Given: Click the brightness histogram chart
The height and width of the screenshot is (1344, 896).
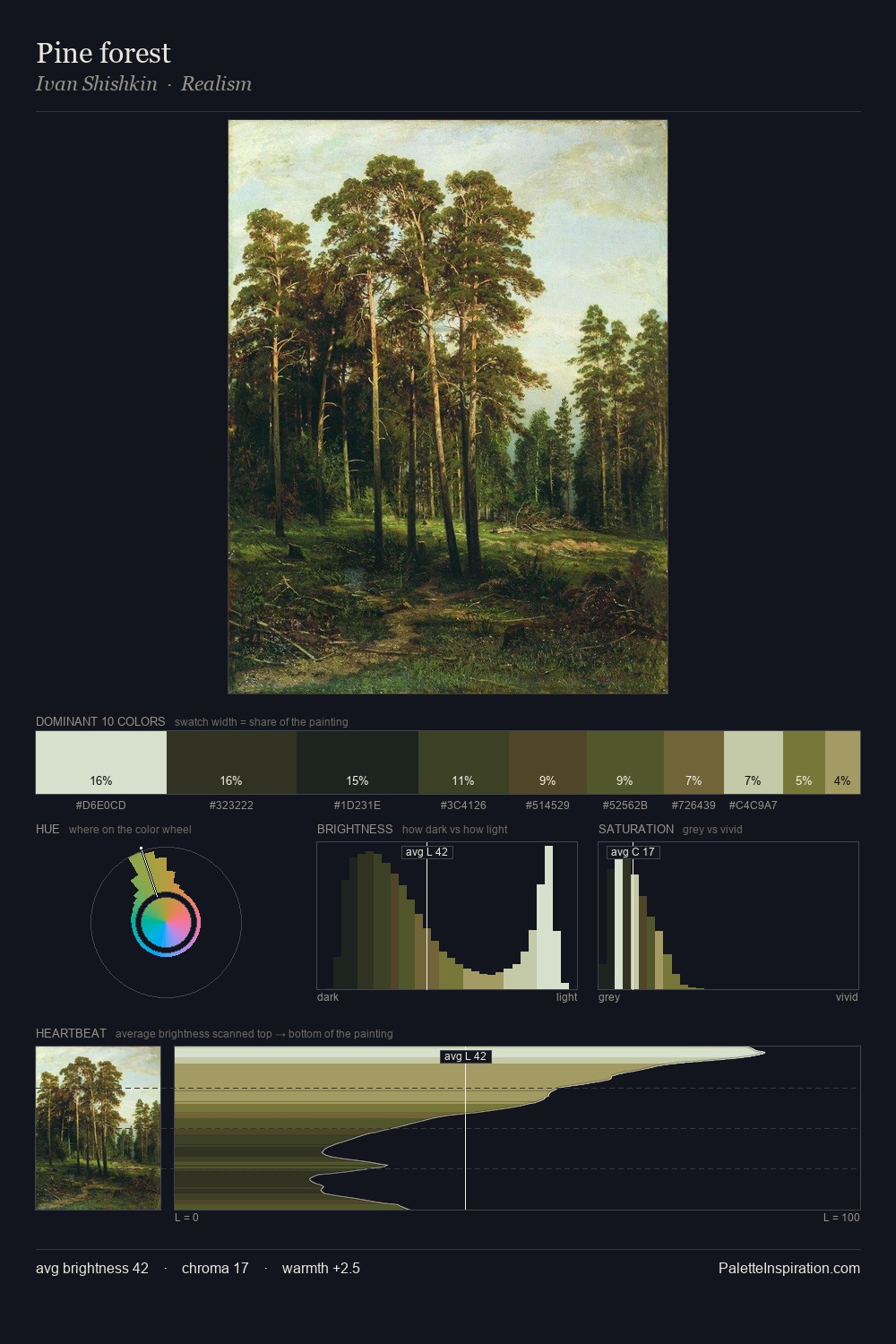Looking at the screenshot, I should (447, 916).
